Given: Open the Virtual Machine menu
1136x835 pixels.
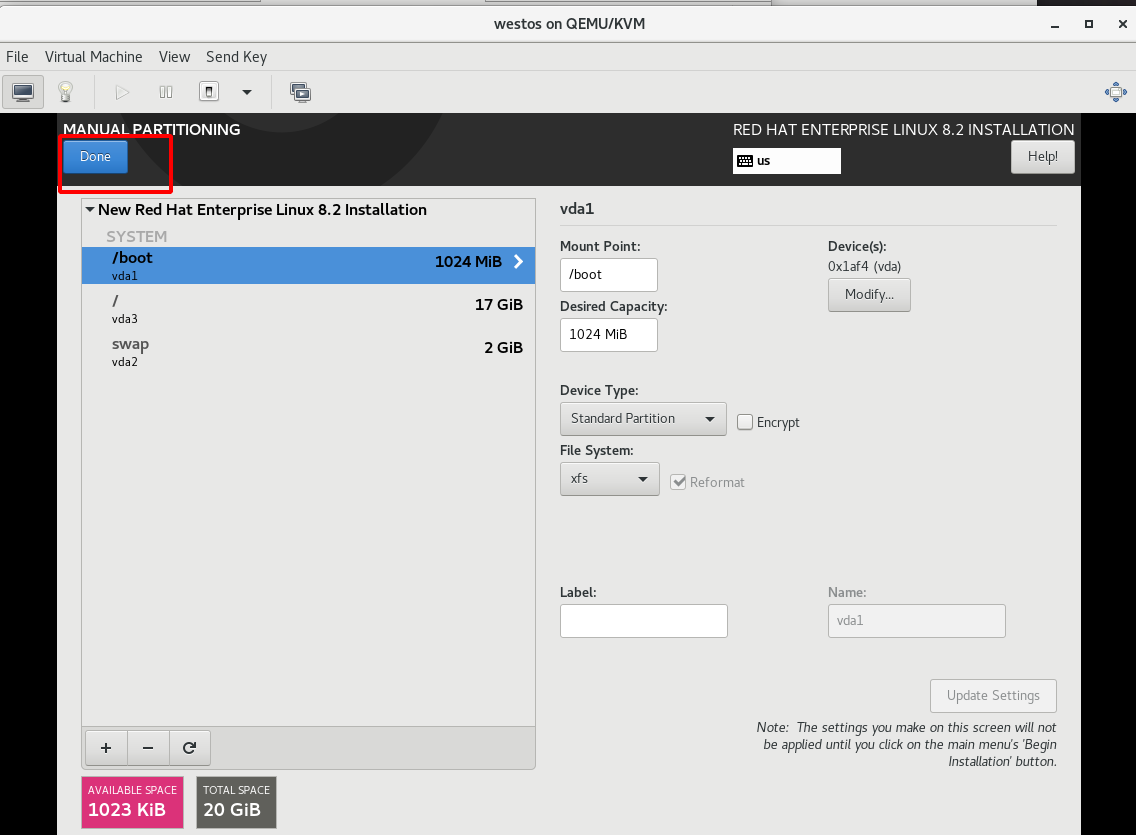Looking at the screenshot, I should (x=93, y=56).
